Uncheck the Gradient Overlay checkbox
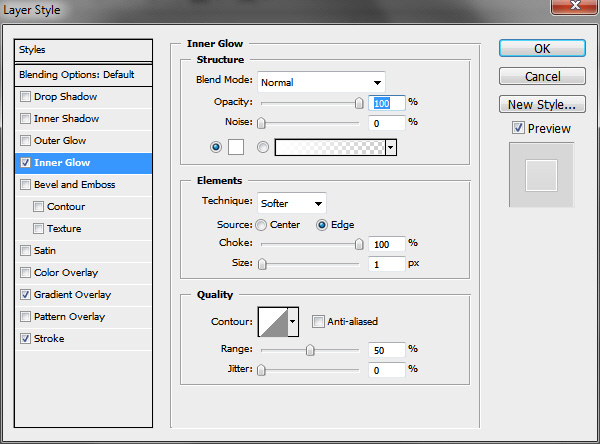Image resolution: width=600 pixels, height=444 pixels. [x=25, y=295]
